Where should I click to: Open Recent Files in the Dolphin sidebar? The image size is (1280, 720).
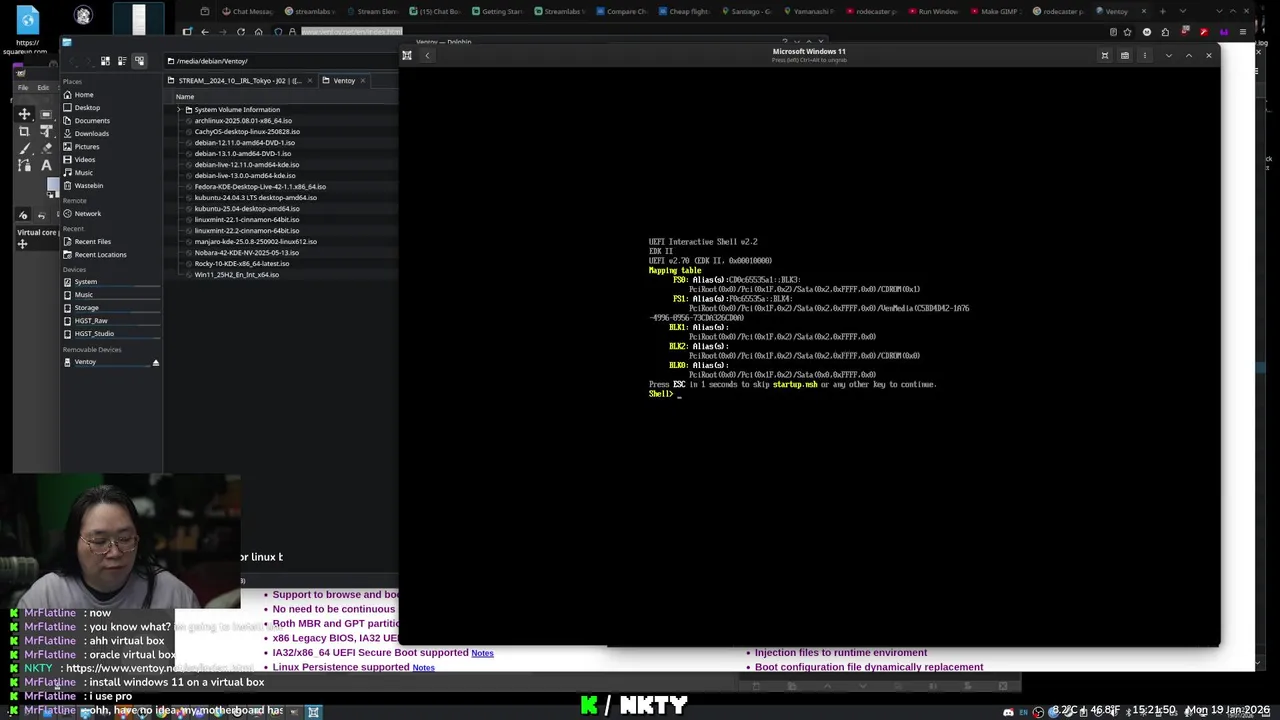92,242
